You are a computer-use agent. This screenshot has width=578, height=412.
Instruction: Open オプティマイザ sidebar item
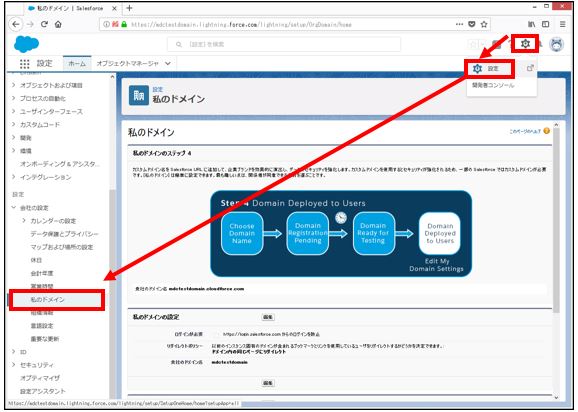tap(40, 378)
